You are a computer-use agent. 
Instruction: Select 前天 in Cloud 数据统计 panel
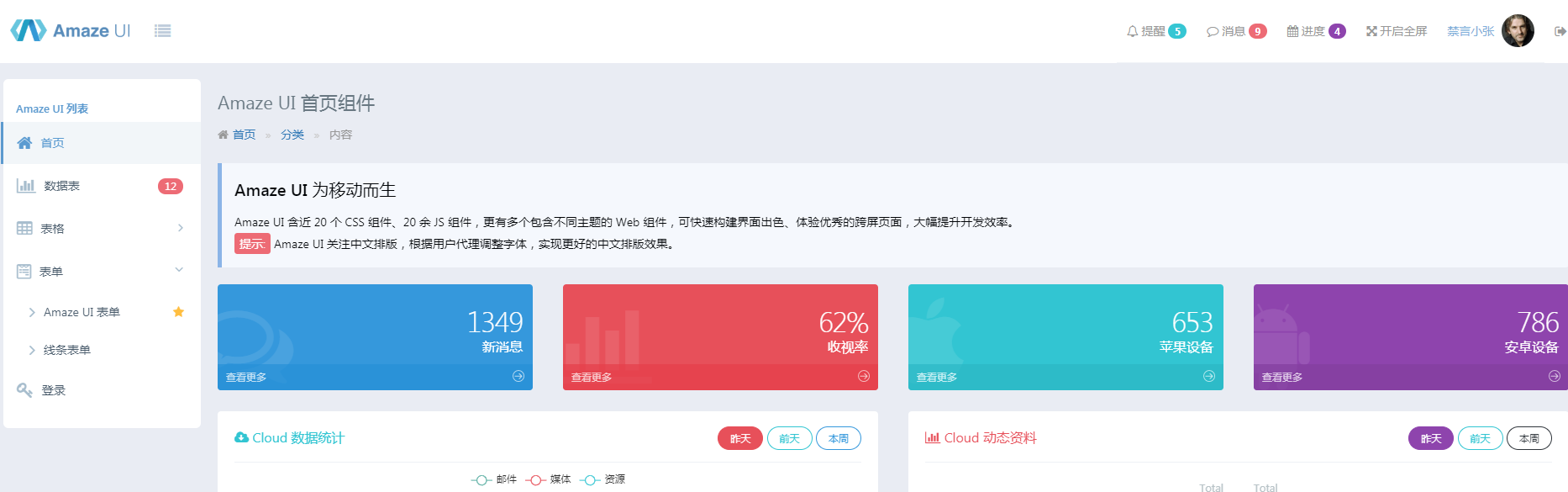click(790, 438)
